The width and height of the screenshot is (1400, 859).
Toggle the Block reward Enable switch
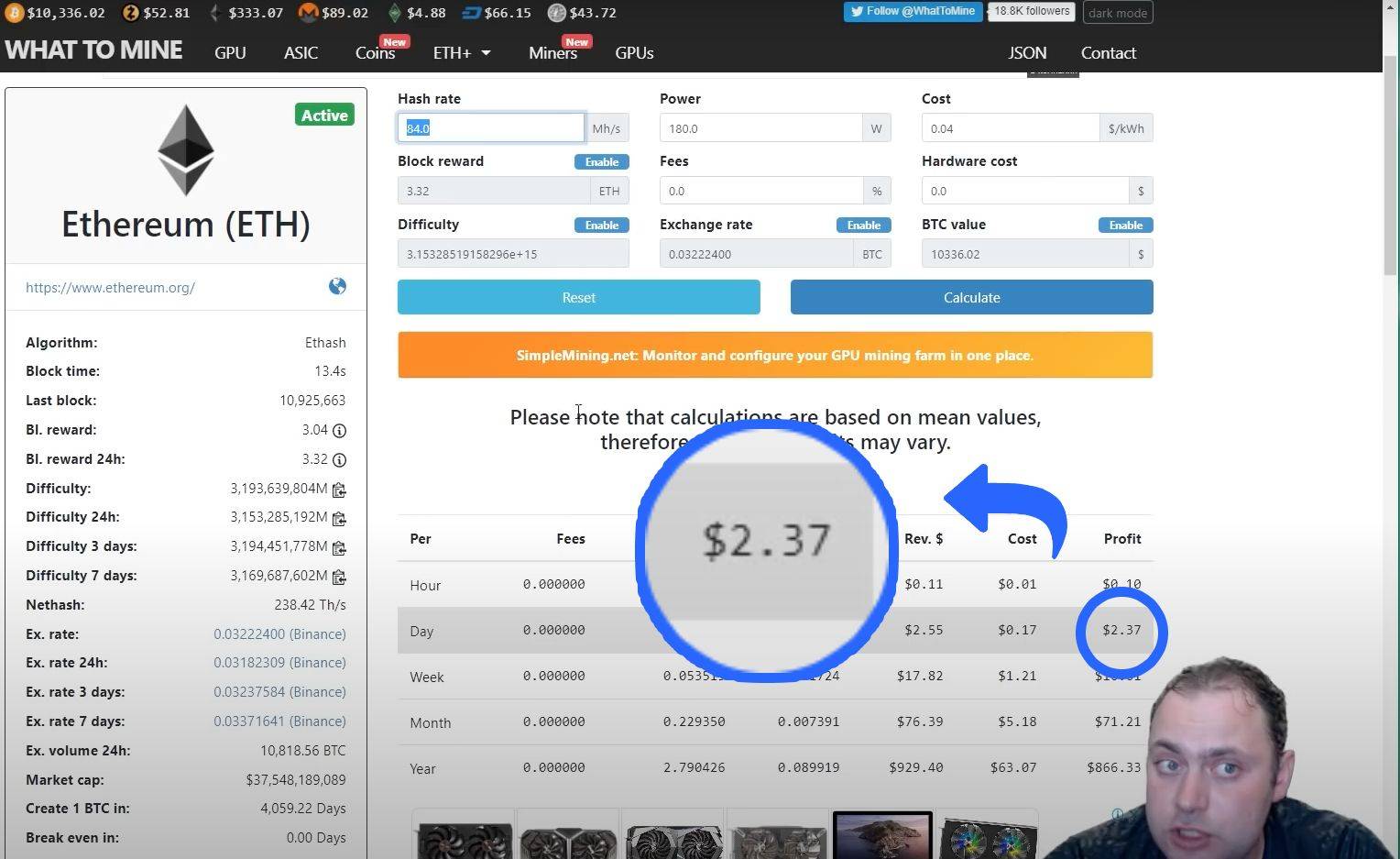[x=602, y=162]
